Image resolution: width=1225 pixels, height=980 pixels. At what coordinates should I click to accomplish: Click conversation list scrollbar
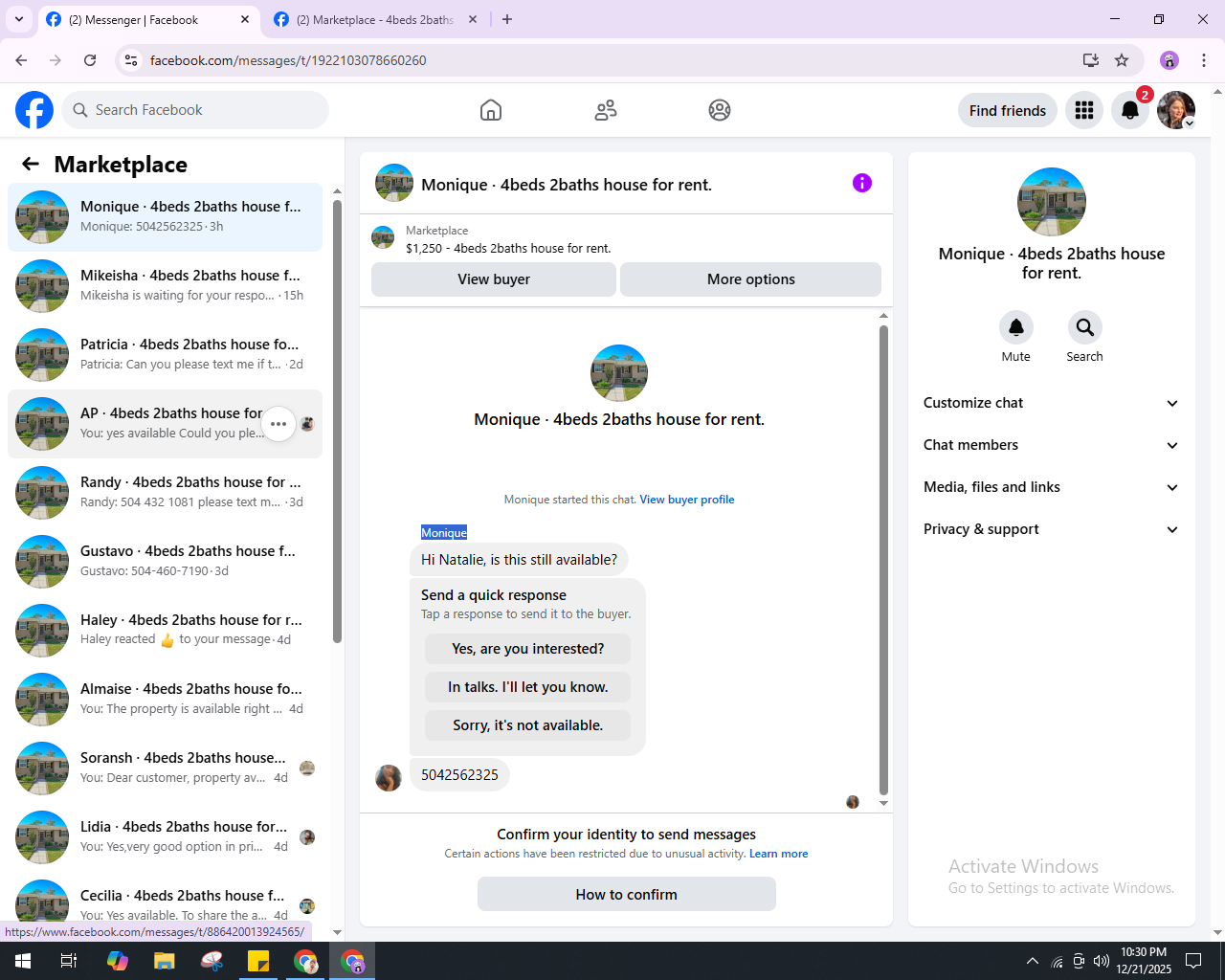pyautogui.click(x=337, y=421)
